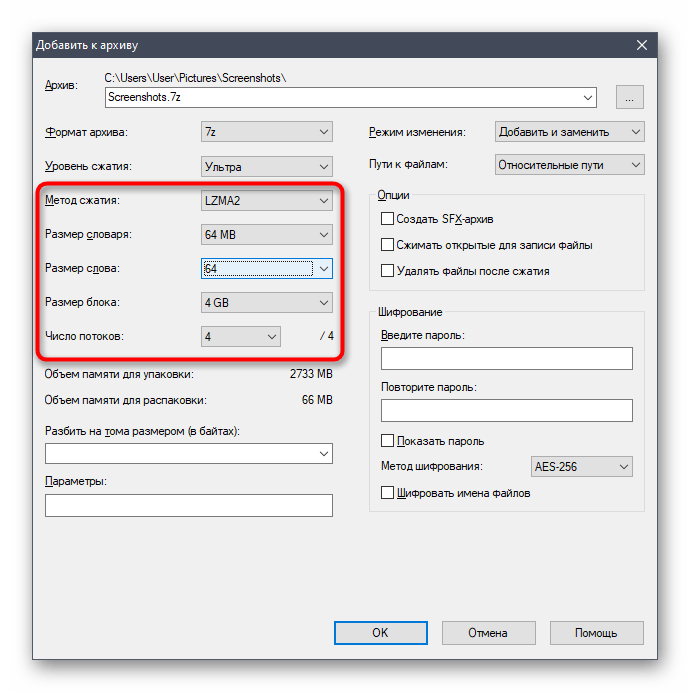Open the split-to-volumes size dropdown
The image size is (690, 692).
[189, 453]
